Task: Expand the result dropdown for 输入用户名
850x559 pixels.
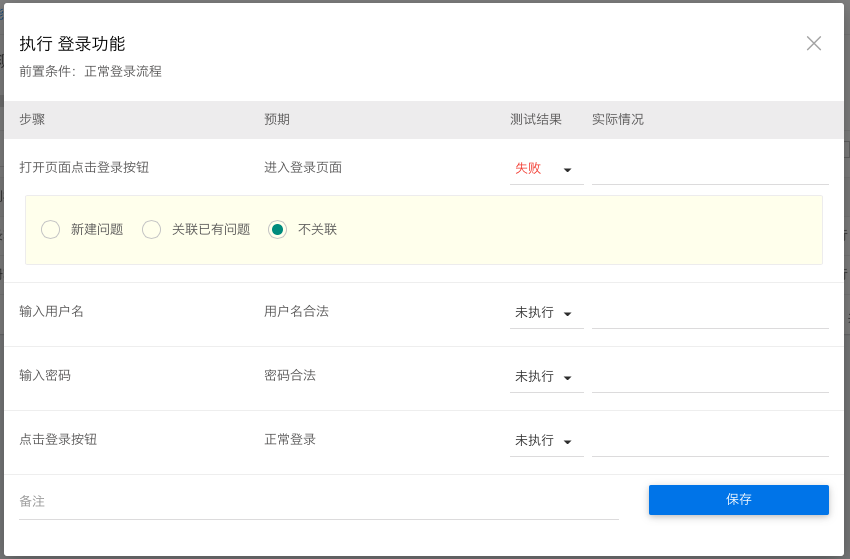Action: click(x=546, y=313)
